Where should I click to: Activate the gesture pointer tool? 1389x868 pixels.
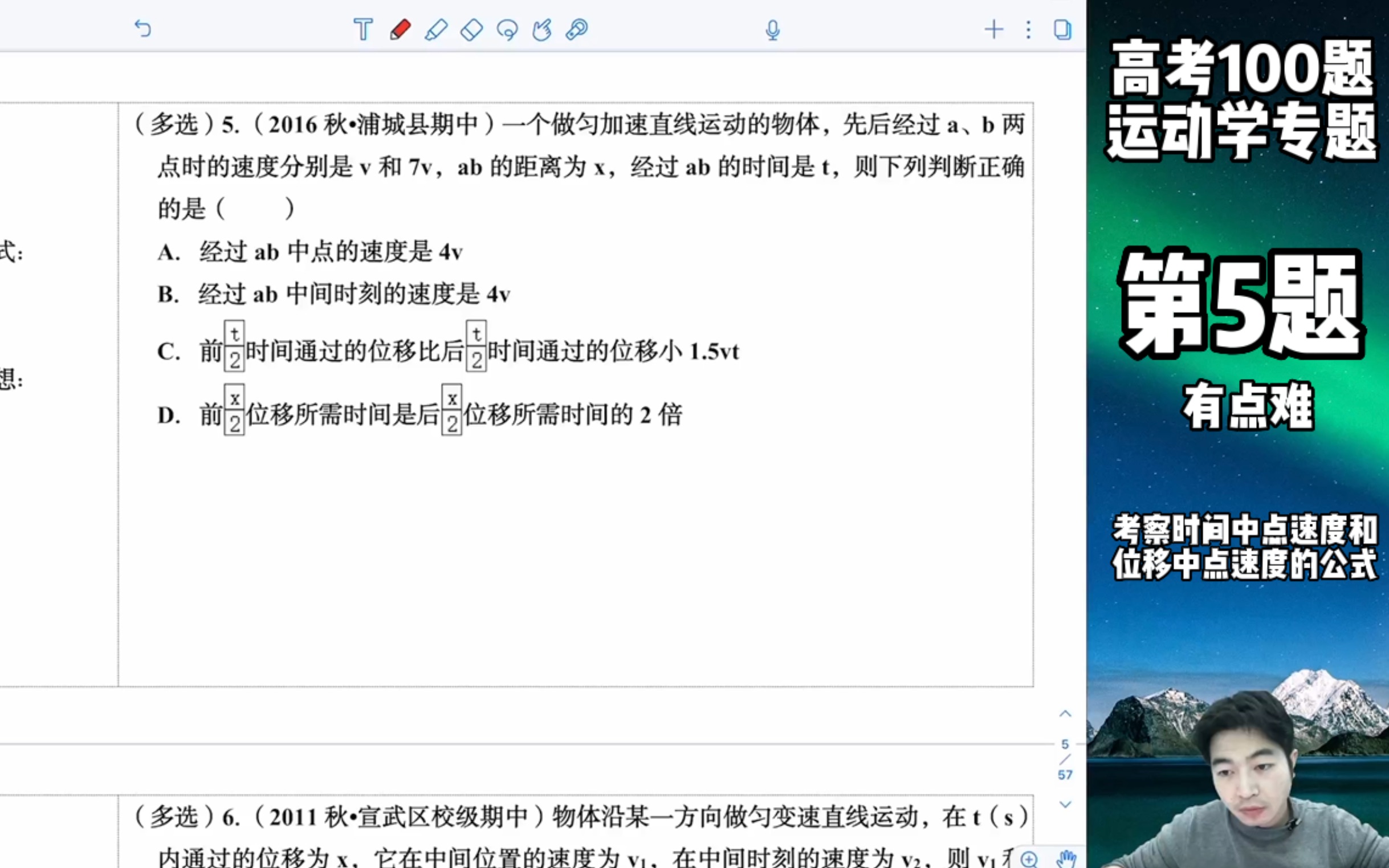pyautogui.click(x=542, y=28)
